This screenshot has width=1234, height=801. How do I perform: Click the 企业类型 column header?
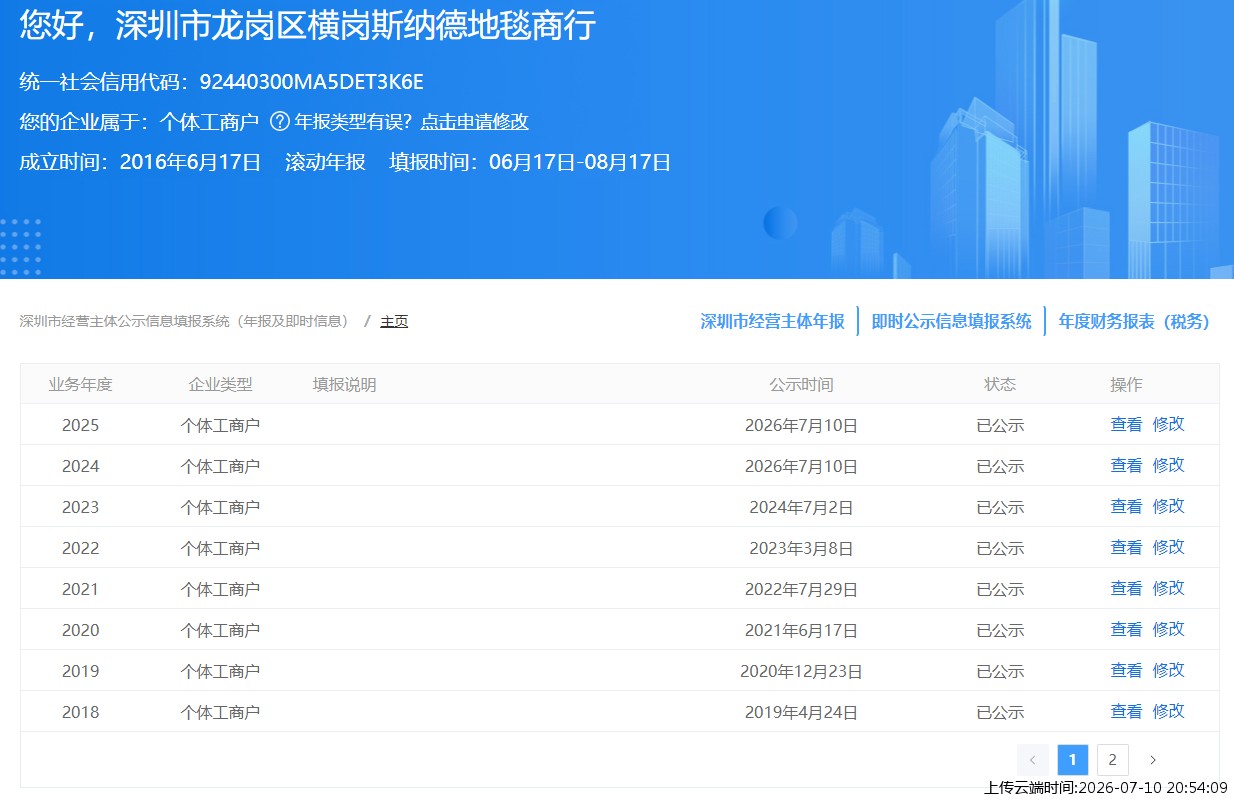(x=220, y=385)
